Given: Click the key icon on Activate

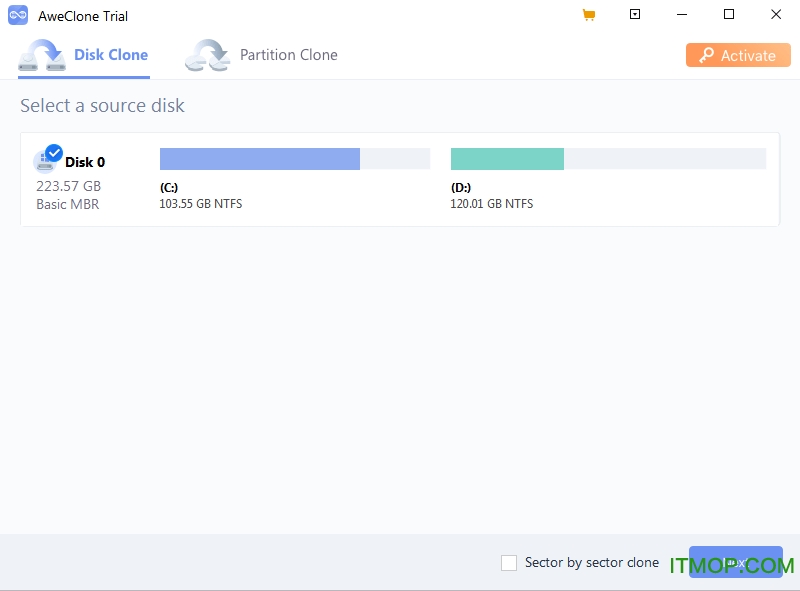Looking at the screenshot, I should [x=706, y=56].
